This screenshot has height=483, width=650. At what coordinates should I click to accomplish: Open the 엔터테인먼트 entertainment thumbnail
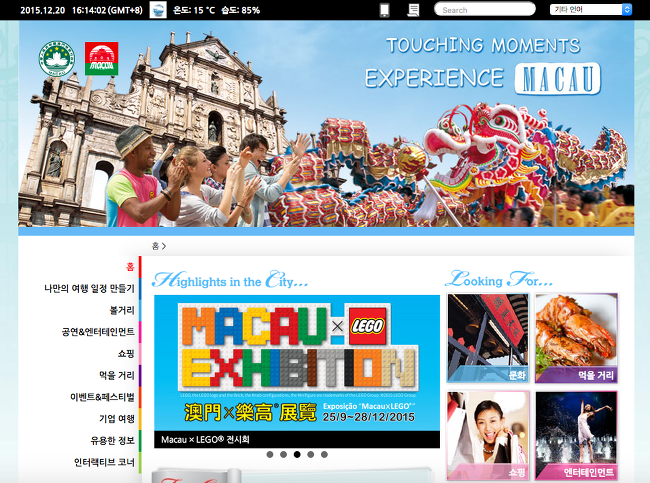coord(576,435)
